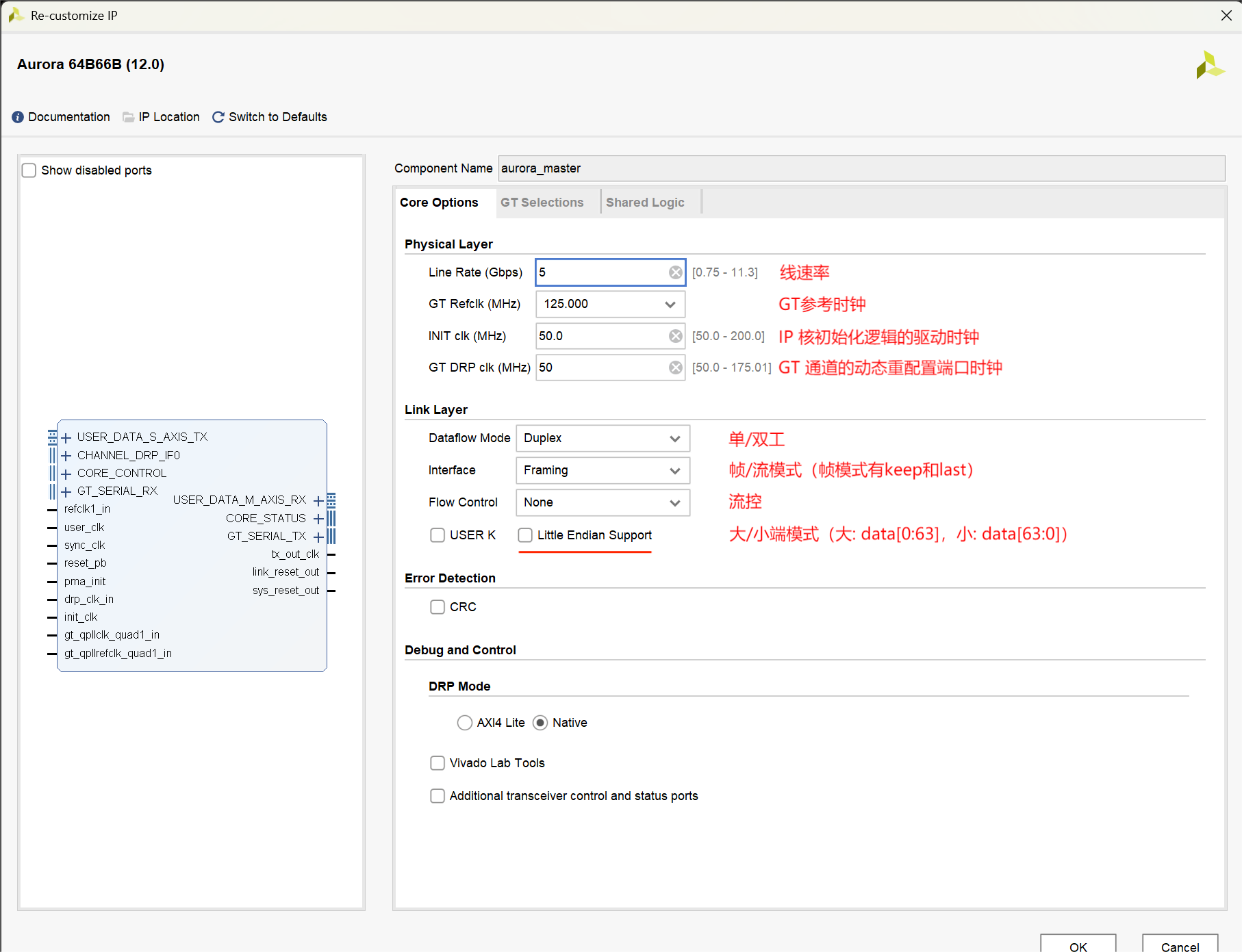Open the IP Location folder icon
This screenshot has height=952, width=1242.
coord(127,116)
